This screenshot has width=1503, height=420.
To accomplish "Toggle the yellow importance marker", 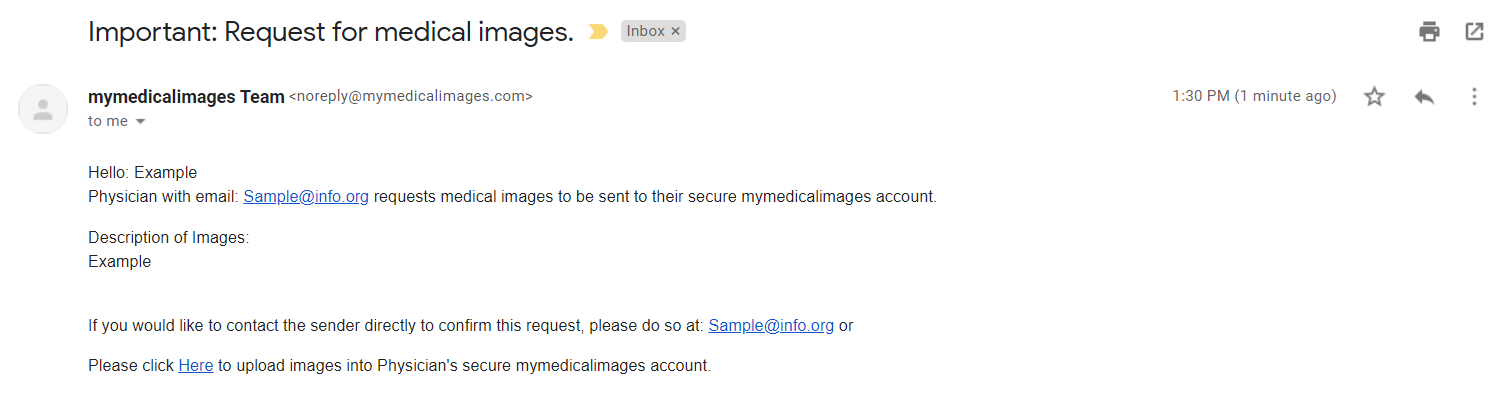I will pyautogui.click(x=597, y=32).
